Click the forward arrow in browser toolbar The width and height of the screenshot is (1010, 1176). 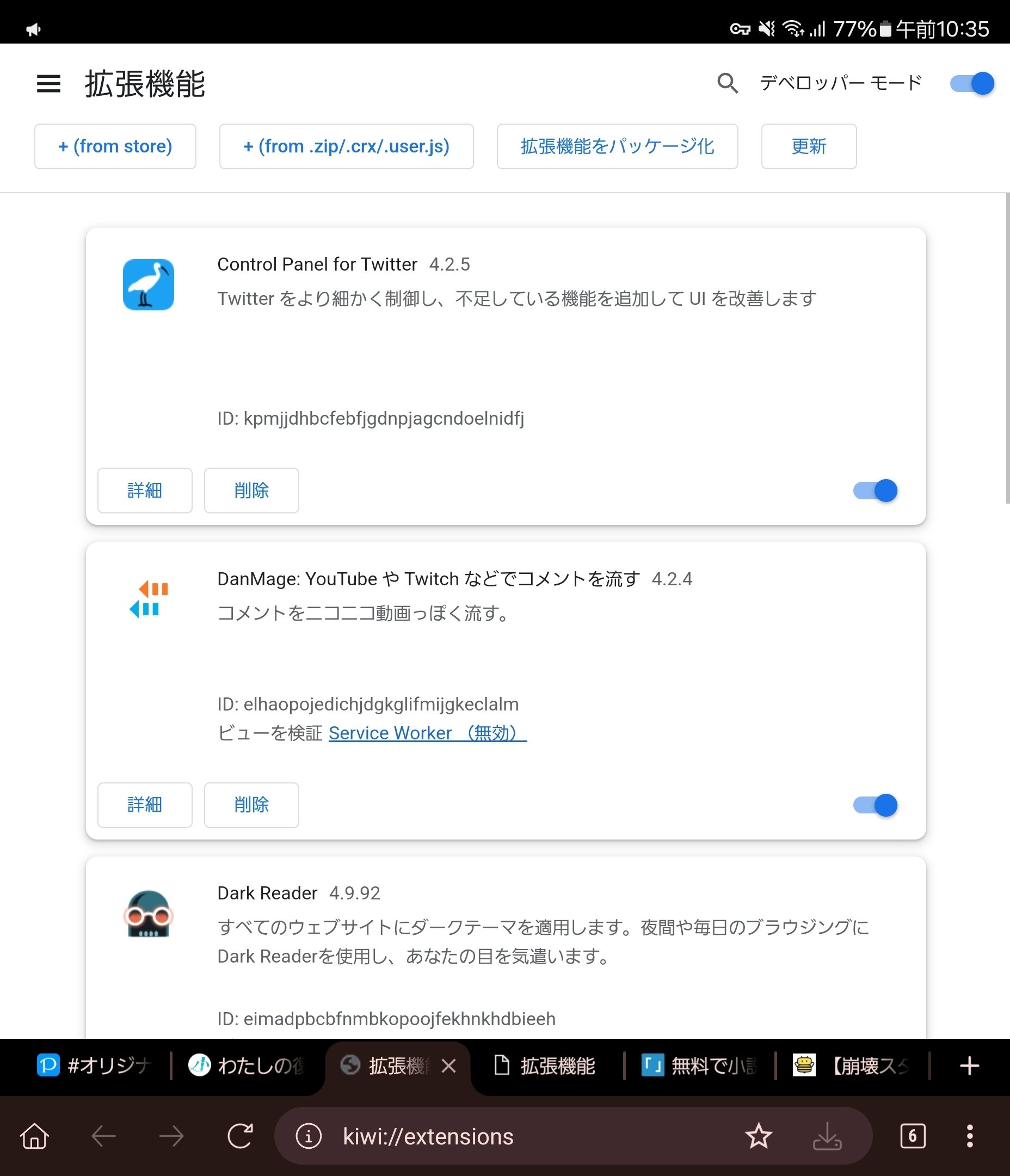(x=171, y=1136)
